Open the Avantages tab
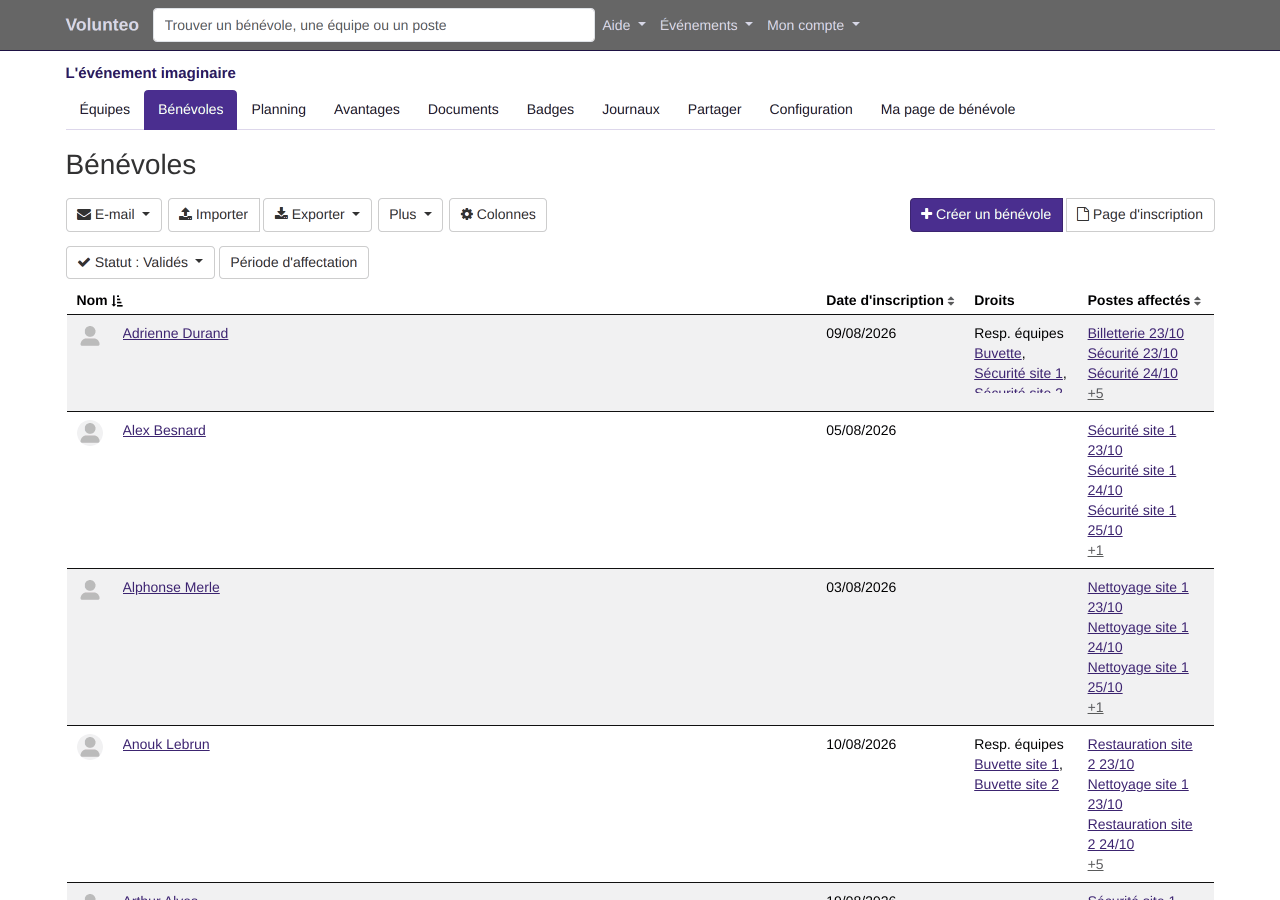The width and height of the screenshot is (1280, 900). point(367,110)
